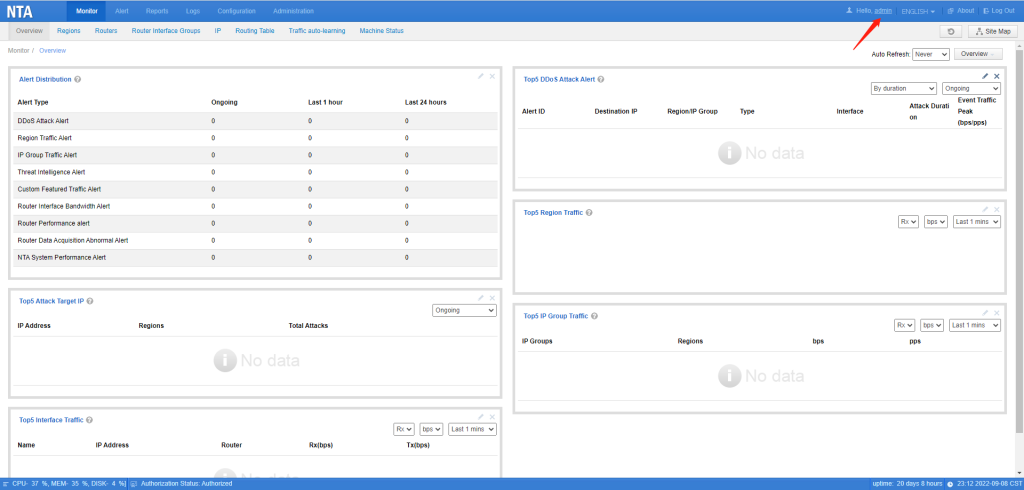Open Ongoing dropdown in Attack Target IP
This screenshot has width=1024, height=490.
pos(464,310)
